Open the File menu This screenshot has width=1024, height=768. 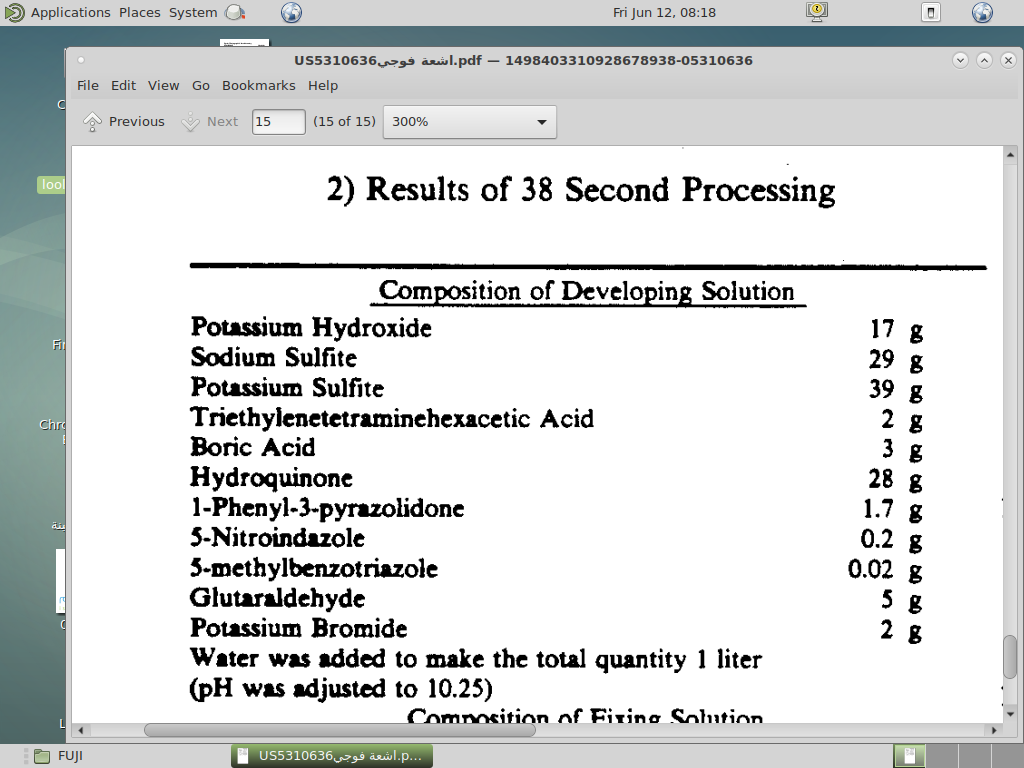[88, 86]
